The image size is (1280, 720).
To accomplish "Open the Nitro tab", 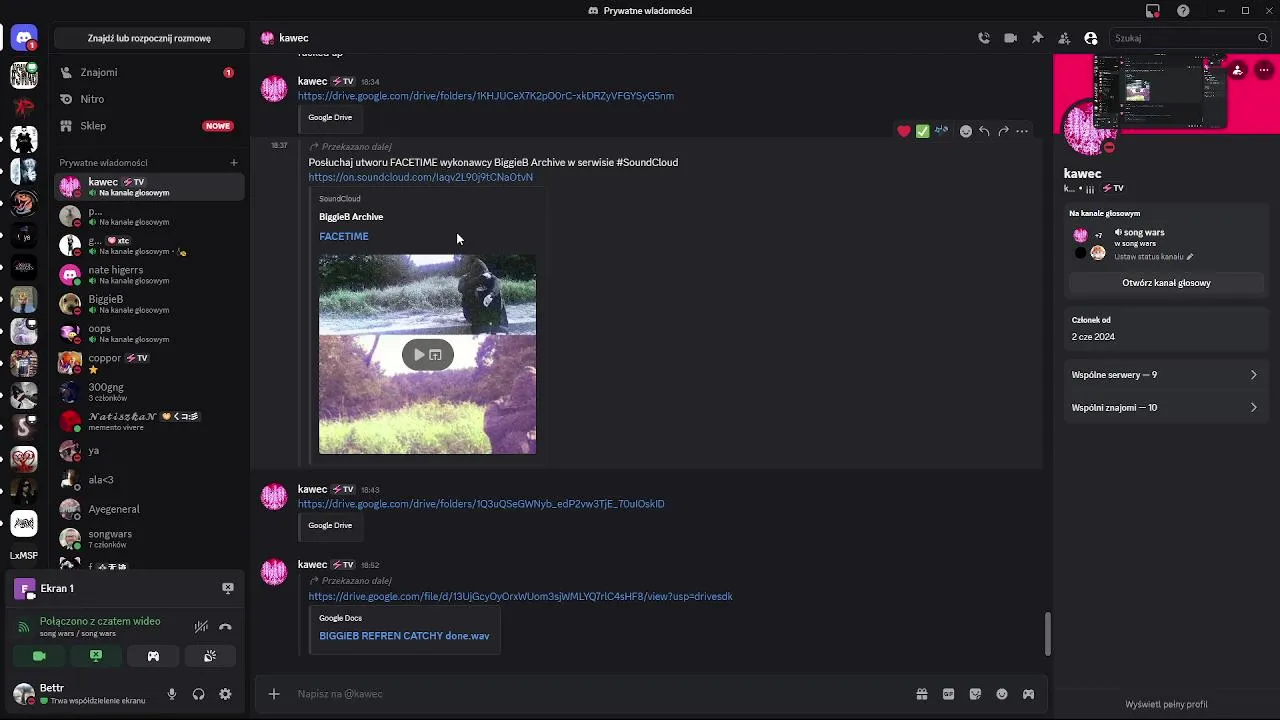I will coord(149,99).
